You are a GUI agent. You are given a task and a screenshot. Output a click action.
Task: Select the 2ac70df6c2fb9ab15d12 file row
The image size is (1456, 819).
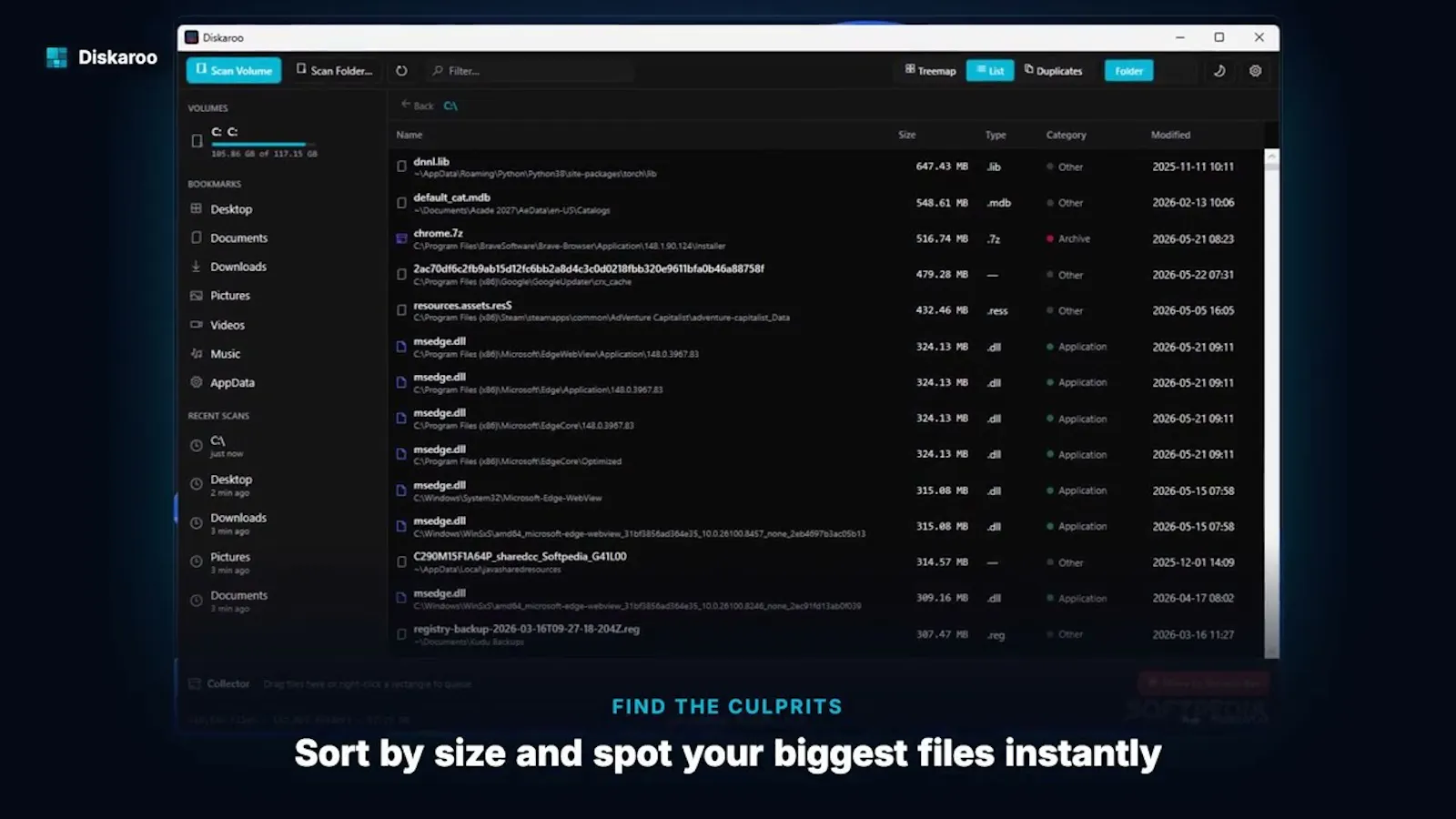[x=826, y=274]
